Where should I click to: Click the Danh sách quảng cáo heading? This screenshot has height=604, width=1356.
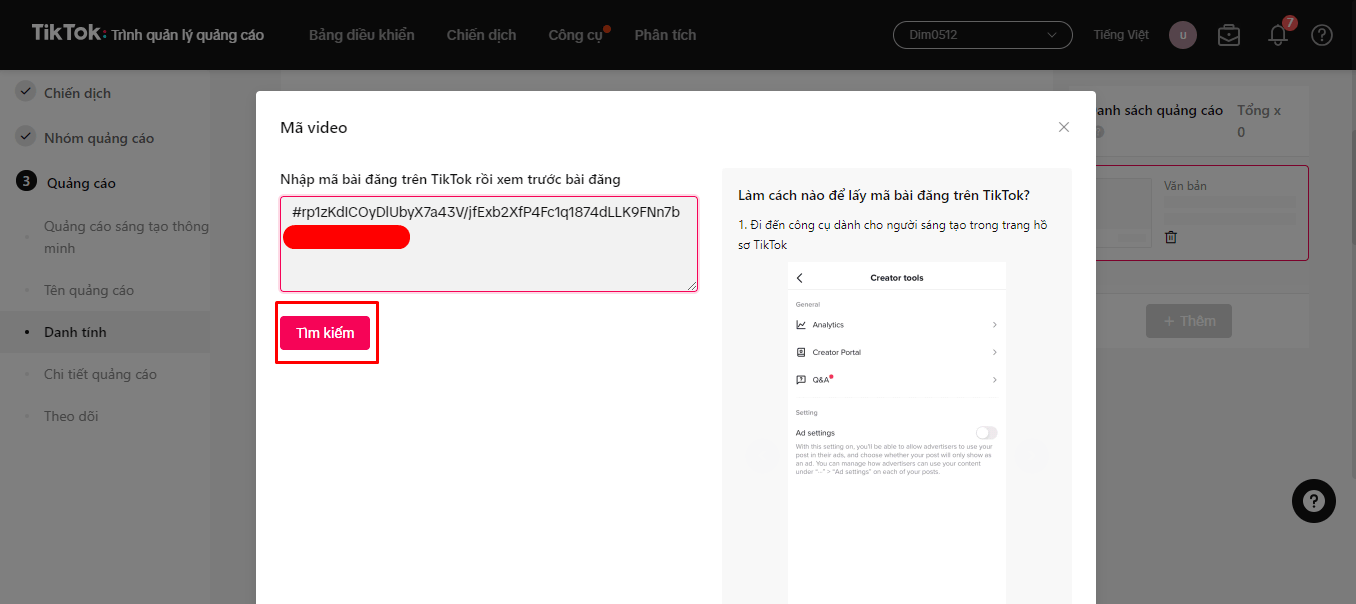click(x=1159, y=110)
